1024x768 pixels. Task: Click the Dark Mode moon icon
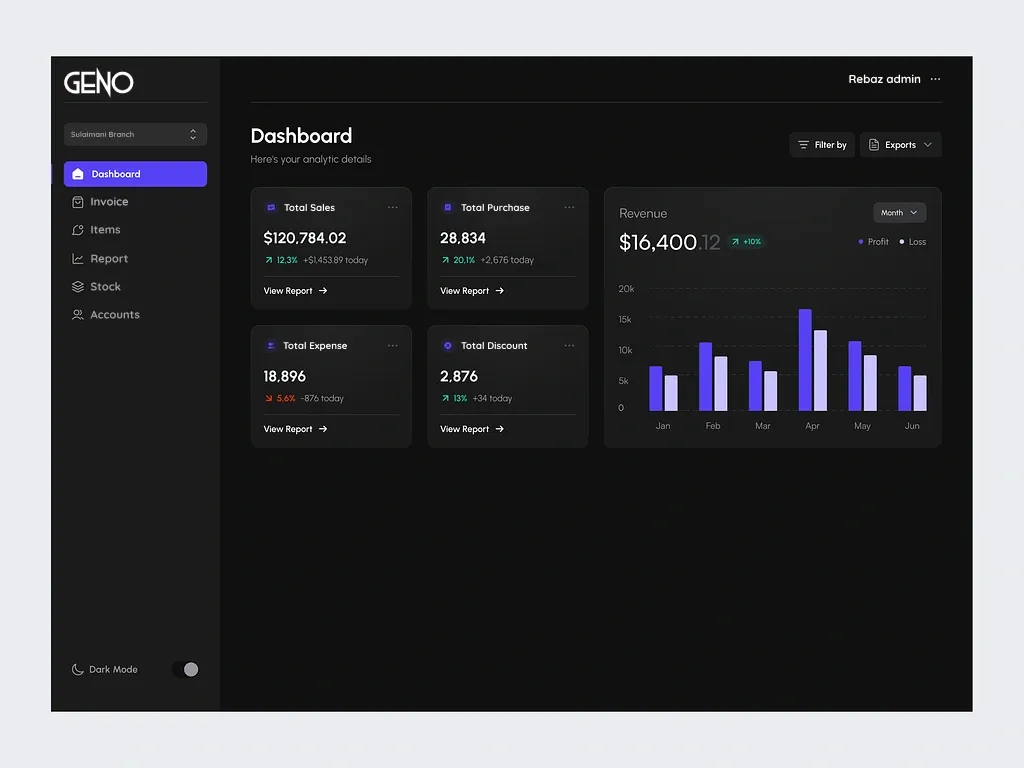(76, 669)
